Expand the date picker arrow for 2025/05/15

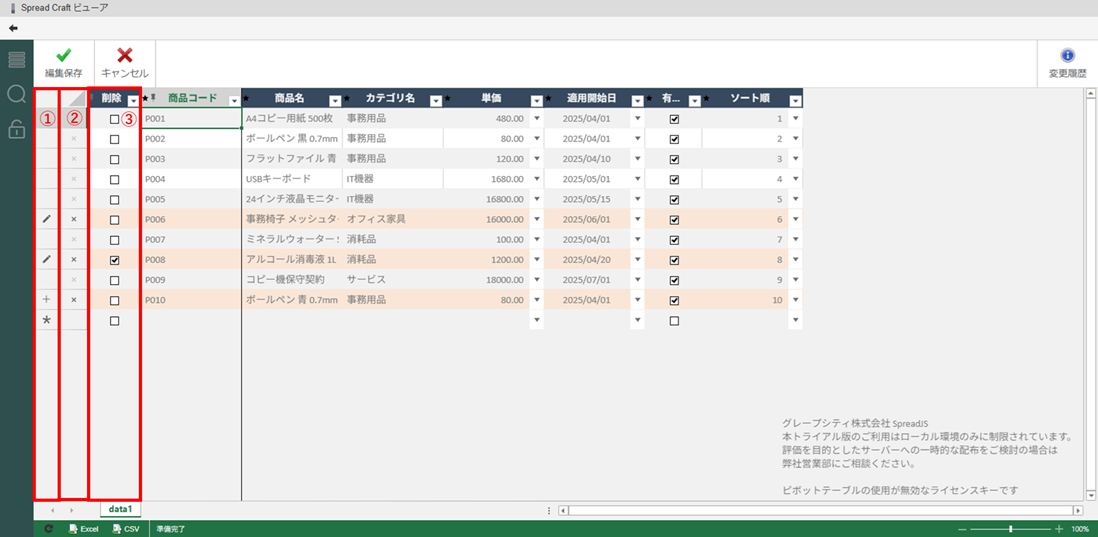[638, 199]
